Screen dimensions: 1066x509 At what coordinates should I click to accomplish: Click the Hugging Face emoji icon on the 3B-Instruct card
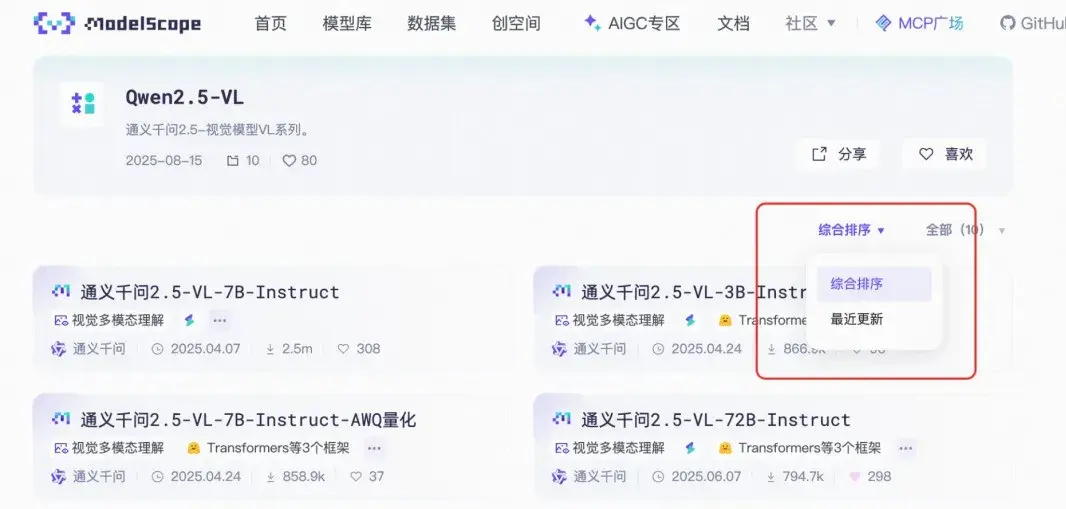[x=725, y=320]
